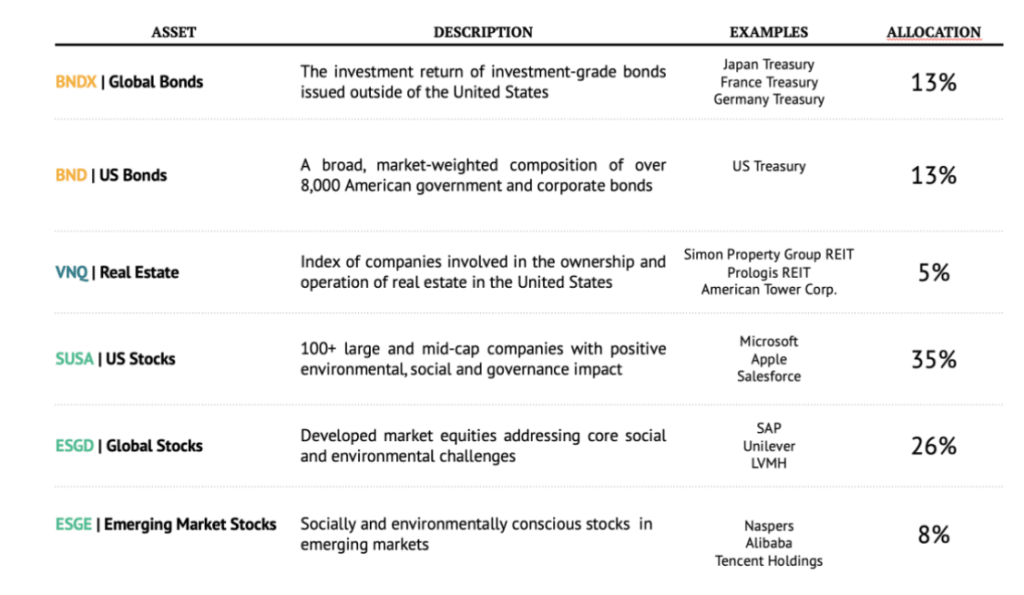Select the Microsoft example entry
Viewport: 1024px width, 595px height.
coord(768,342)
